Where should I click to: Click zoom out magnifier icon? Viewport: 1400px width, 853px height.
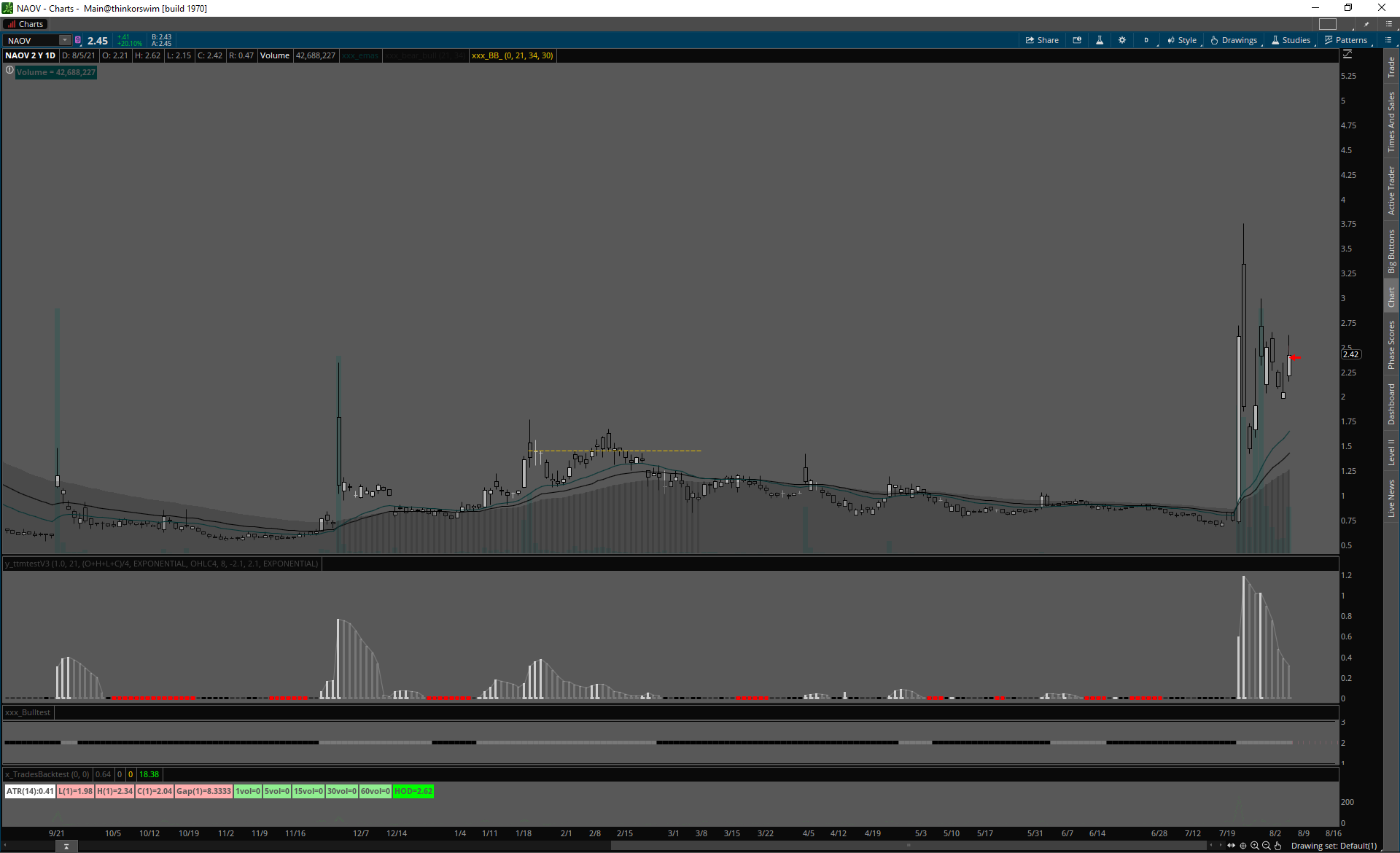1267,846
